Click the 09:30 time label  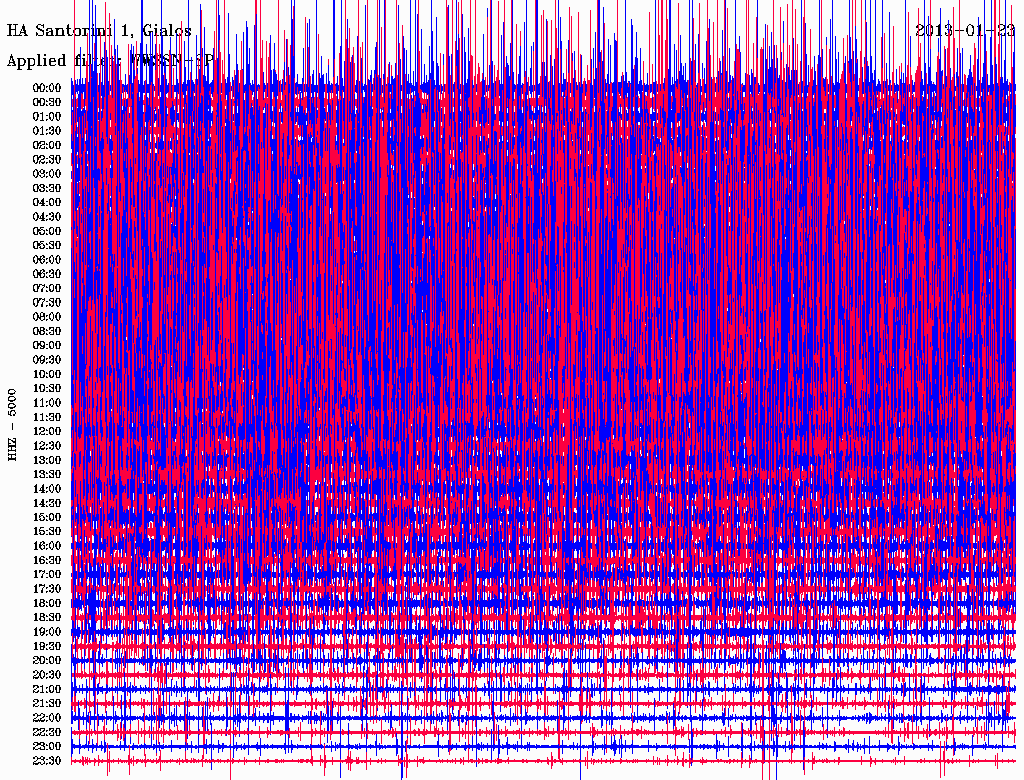point(47,359)
